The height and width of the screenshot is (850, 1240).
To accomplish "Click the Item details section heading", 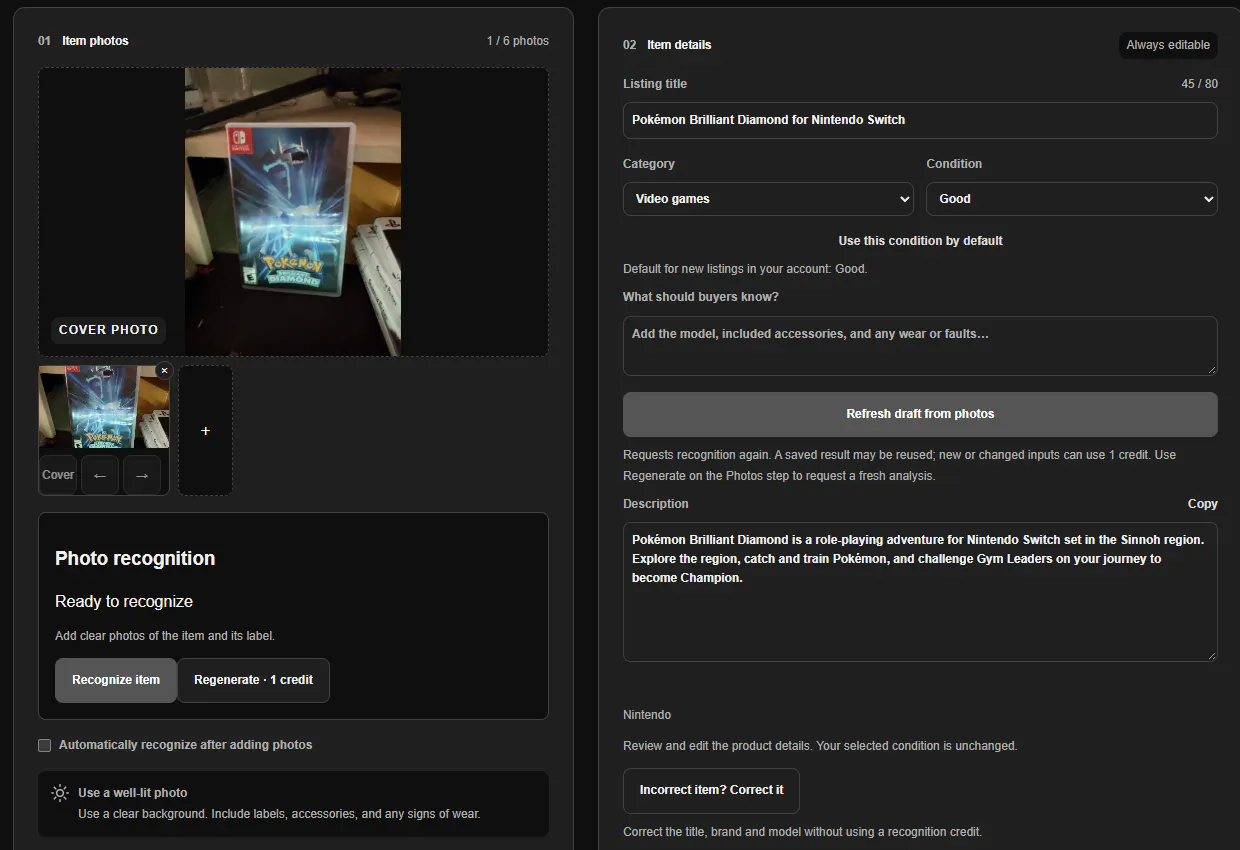I will [679, 45].
